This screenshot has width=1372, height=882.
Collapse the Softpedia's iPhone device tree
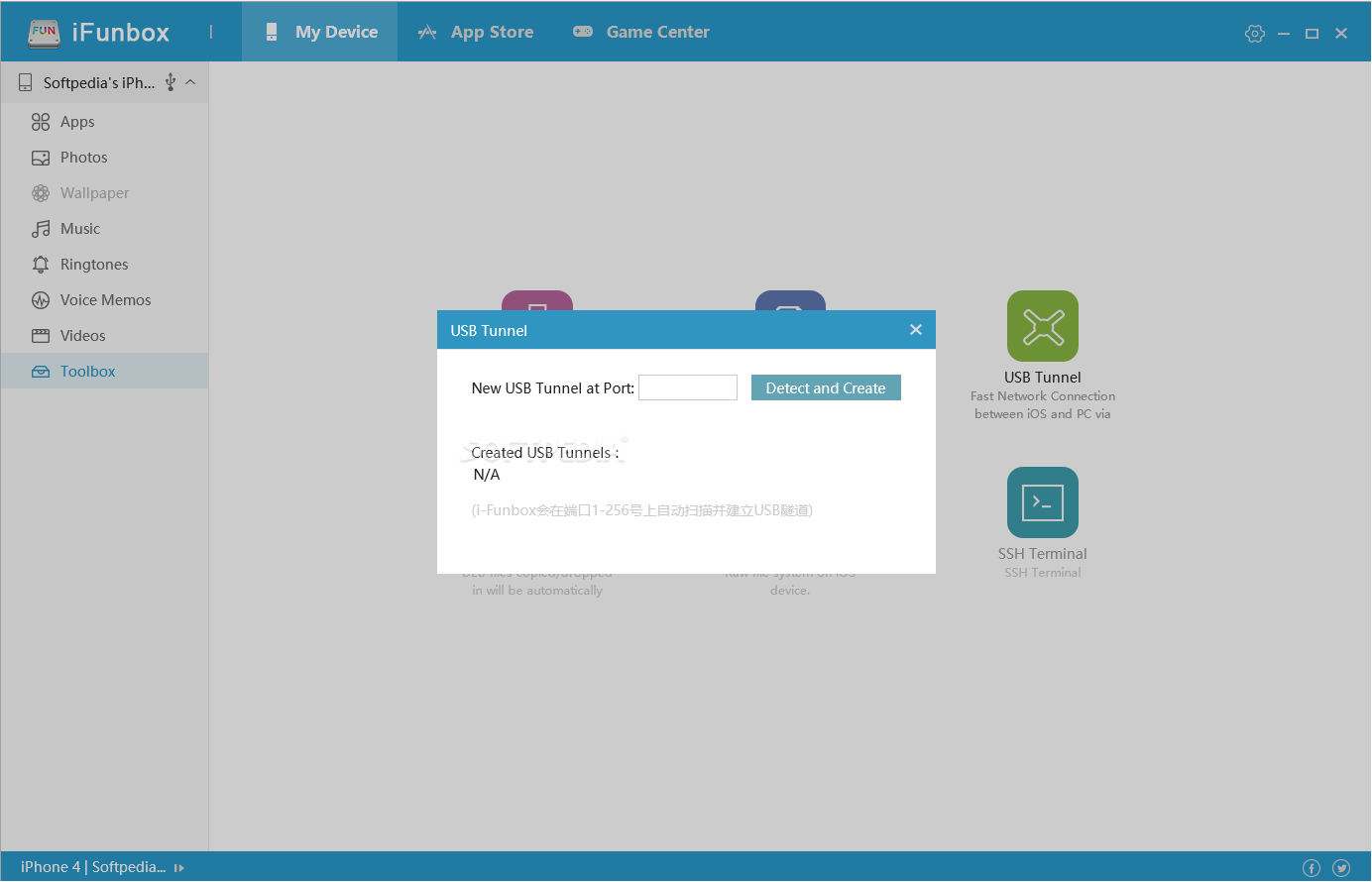click(190, 82)
